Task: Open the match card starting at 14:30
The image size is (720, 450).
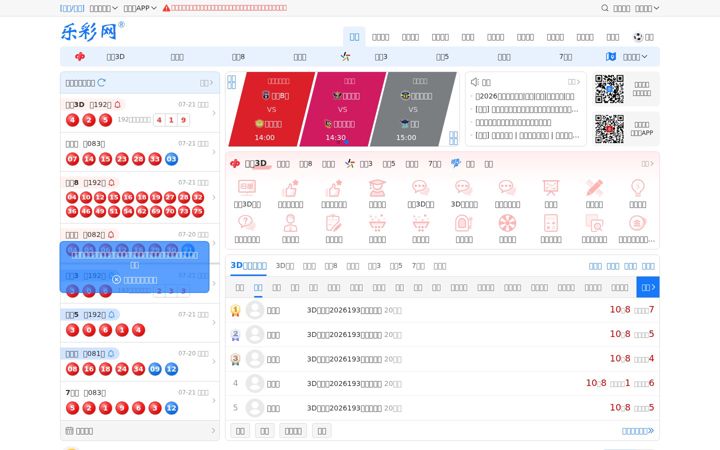Action: coord(343,109)
